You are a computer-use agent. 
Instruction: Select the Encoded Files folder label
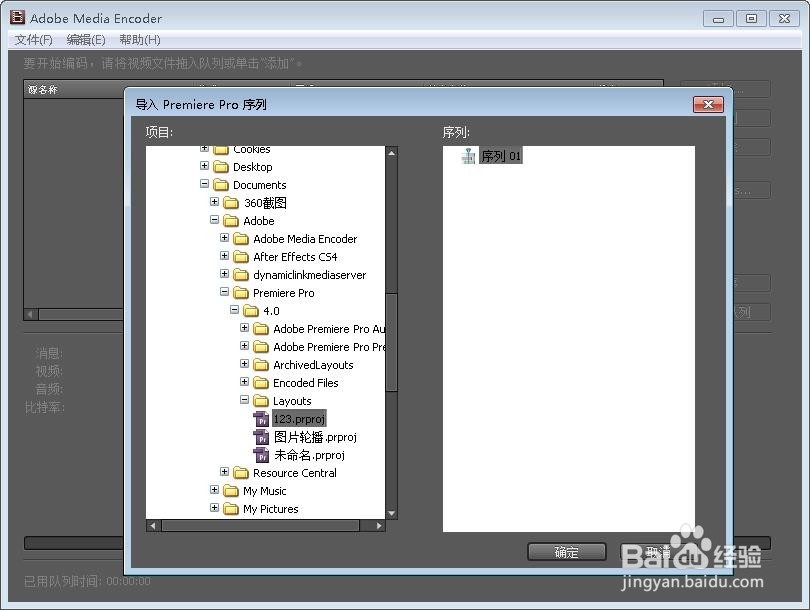pyautogui.click(x=306, y=383)
